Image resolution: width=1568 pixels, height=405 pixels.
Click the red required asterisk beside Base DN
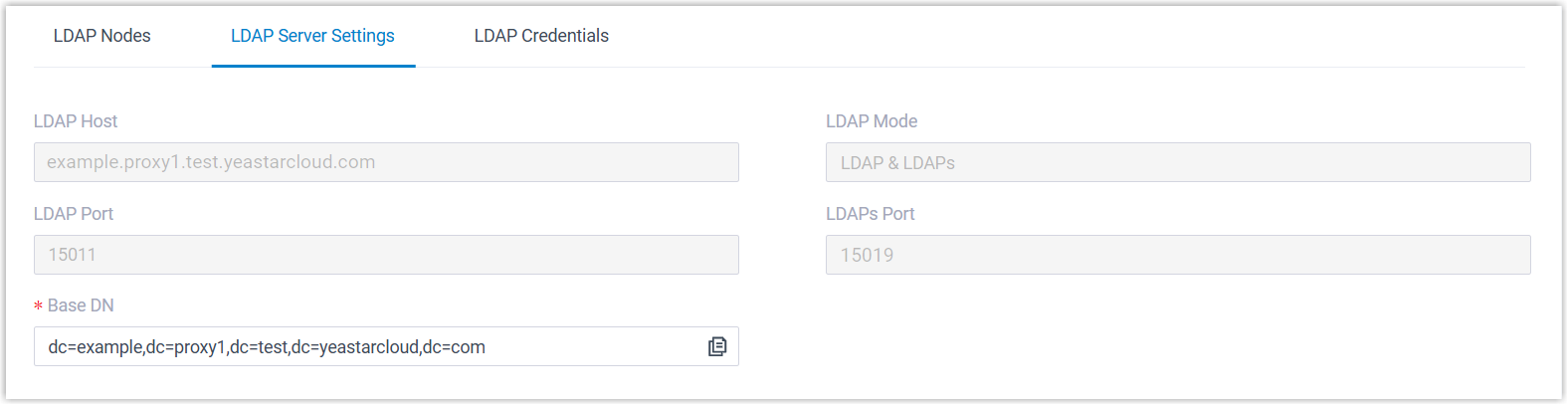(x=38, y=306)
